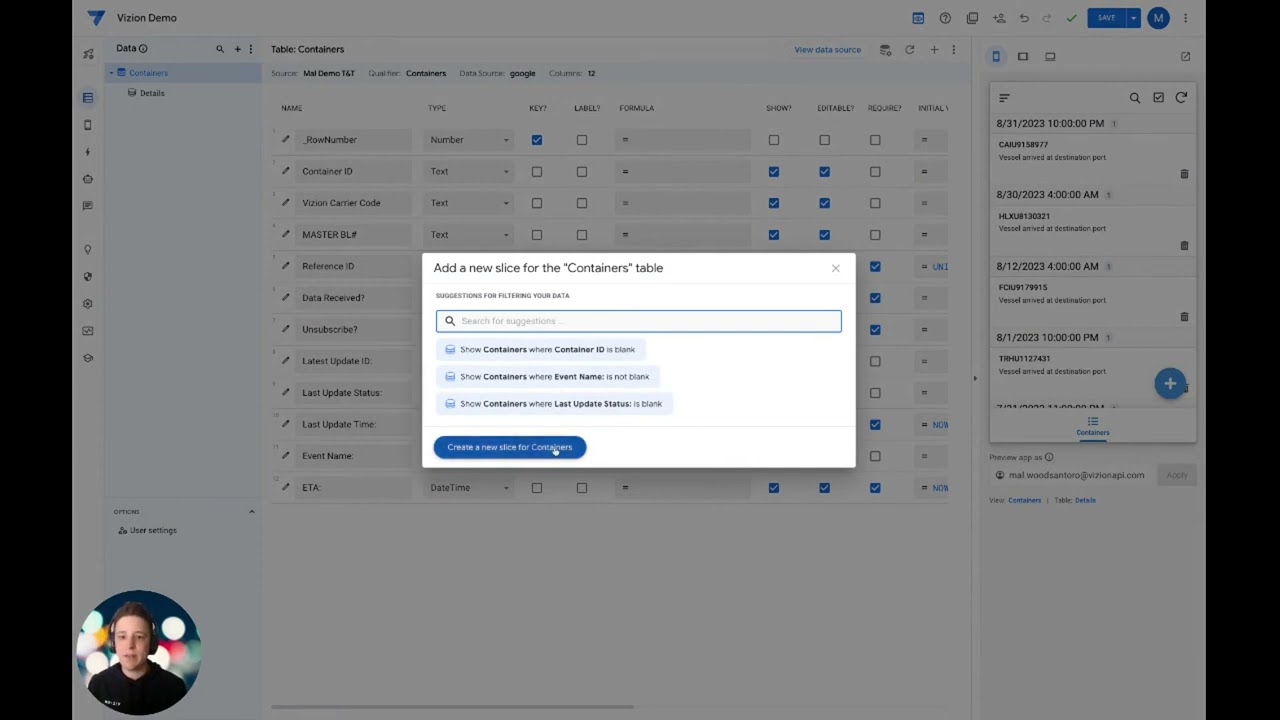Screen dimensions: 1280x720
Task: Toggle EDITABLE checkbox for MASTER BL#
Action: tap(824, 235)
